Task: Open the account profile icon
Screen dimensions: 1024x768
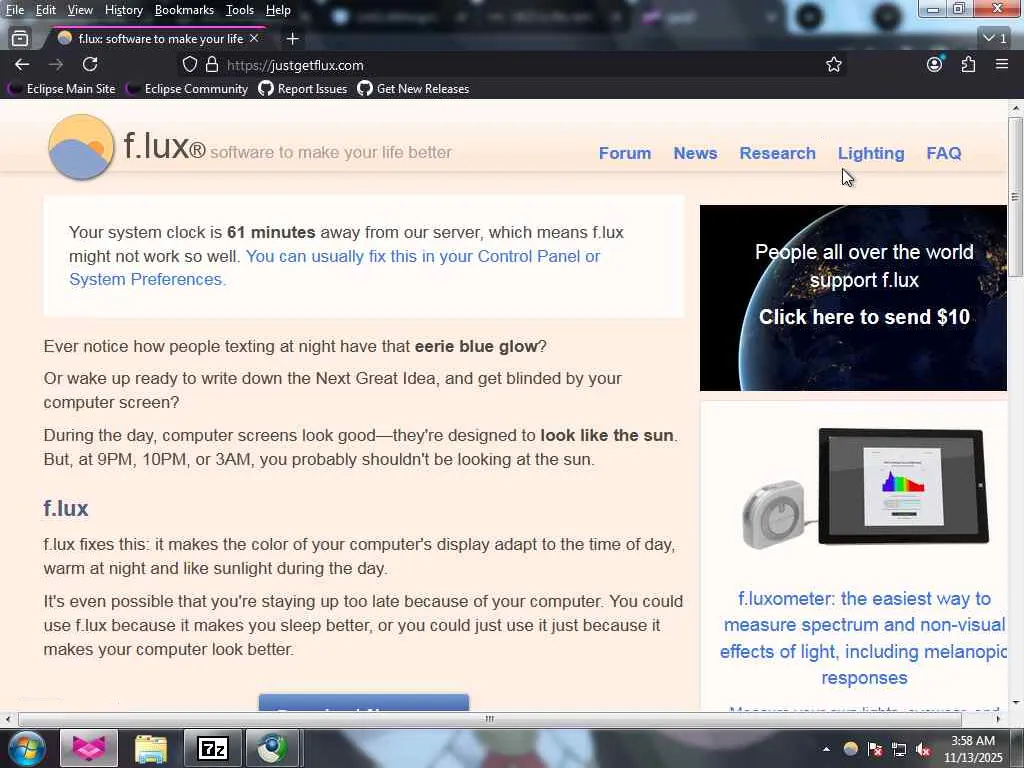Action: tap(935, 65)
